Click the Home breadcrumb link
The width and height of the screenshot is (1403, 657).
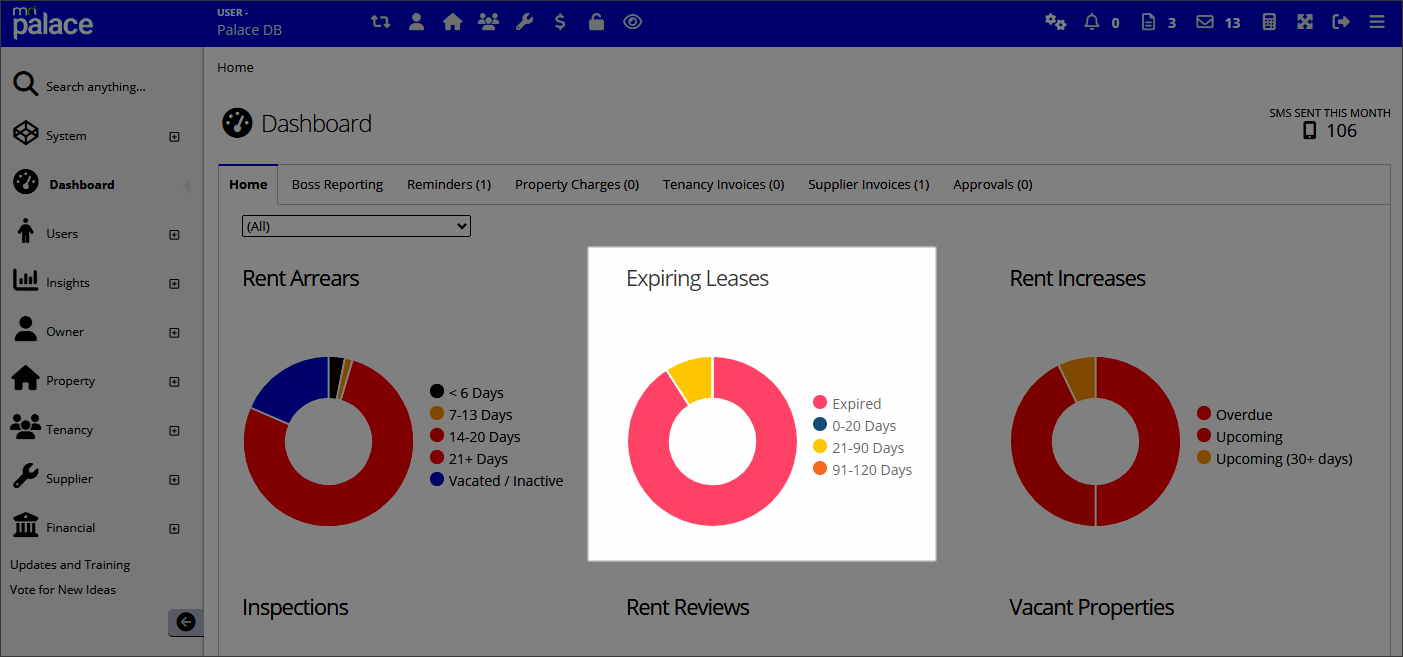[235, 68]
